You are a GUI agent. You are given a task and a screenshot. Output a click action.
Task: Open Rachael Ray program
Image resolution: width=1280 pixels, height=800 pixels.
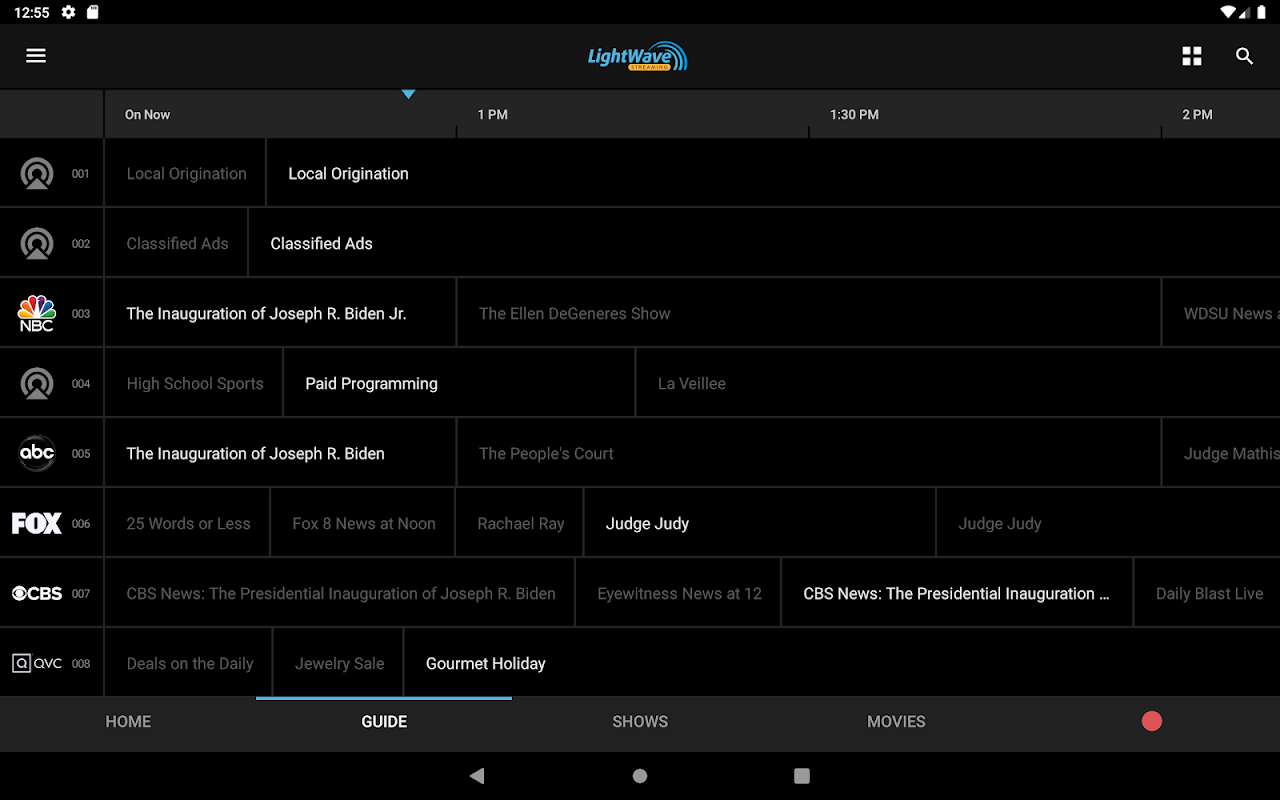tap(520, 524)
